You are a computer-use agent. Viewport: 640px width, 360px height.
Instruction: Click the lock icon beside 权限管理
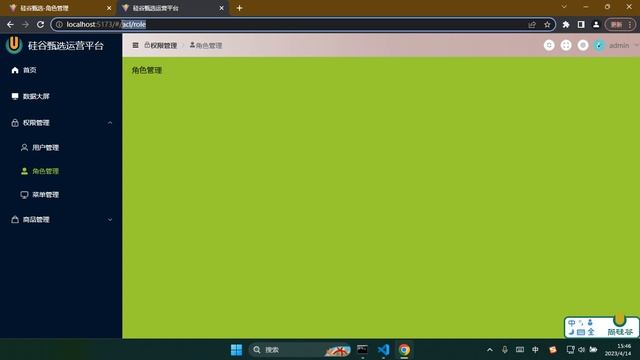(15, 123)
